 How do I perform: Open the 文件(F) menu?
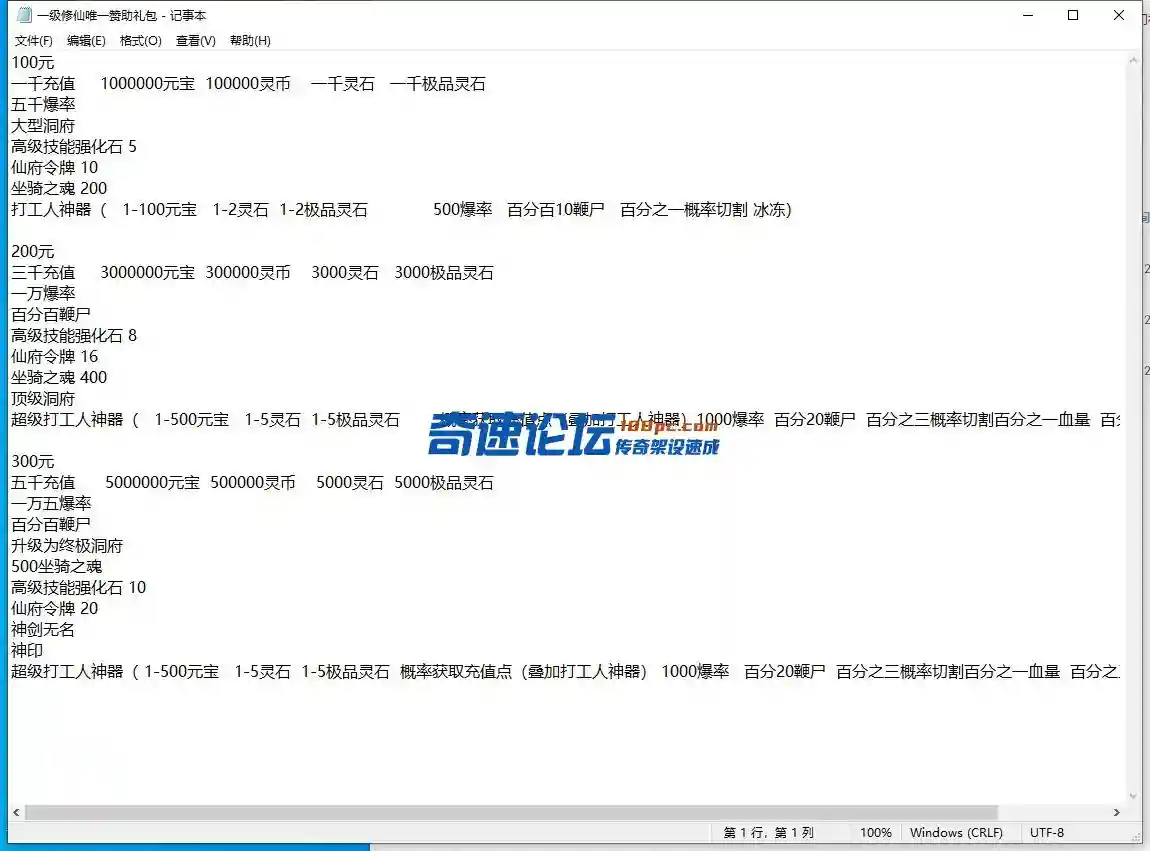pyautogui.click(x=34, y=40)
